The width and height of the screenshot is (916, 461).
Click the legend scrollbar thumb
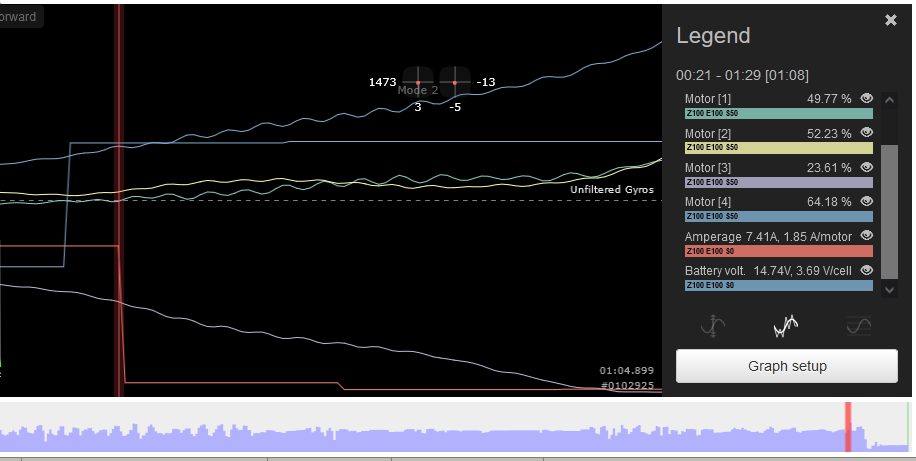coord(889,212)
